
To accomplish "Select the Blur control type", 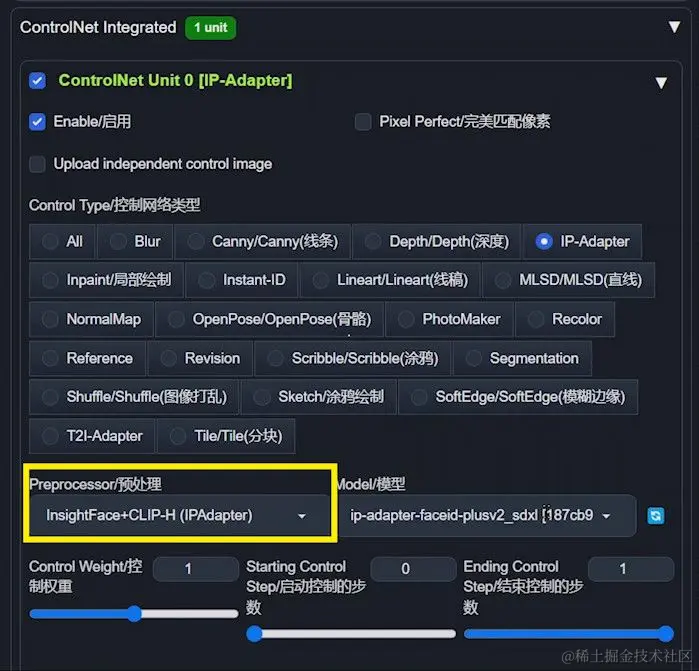I will point(135,242).
